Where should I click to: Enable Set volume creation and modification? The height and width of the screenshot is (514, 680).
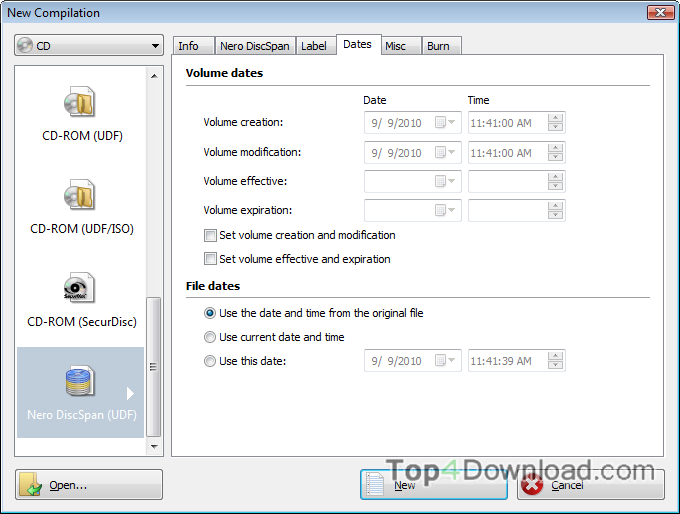click(x=210, y=236)
